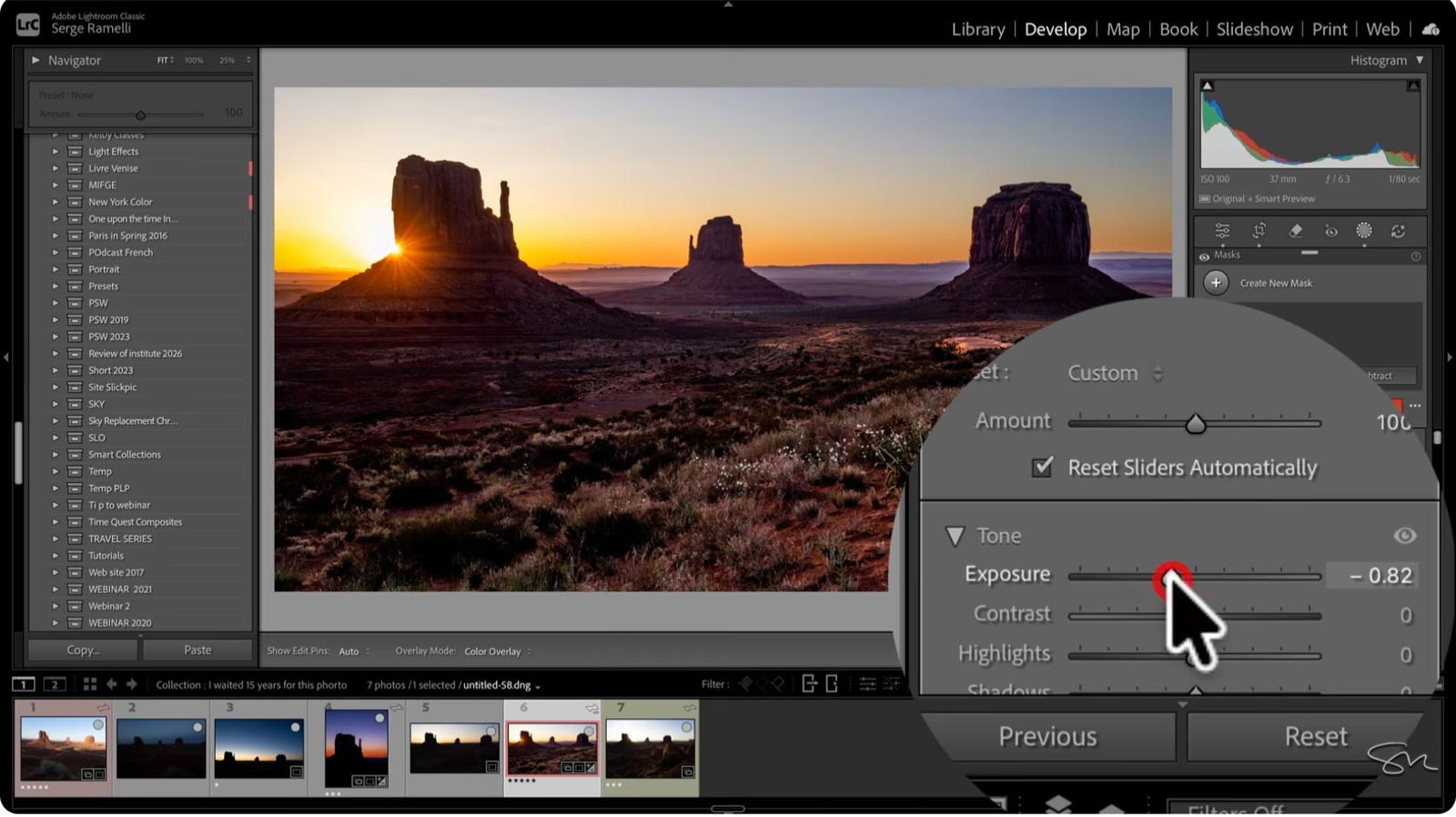Toggle quick collection circle on thumbnail 3
Image resolution: width=1456 pixels, height=817 pixels.
295,727
